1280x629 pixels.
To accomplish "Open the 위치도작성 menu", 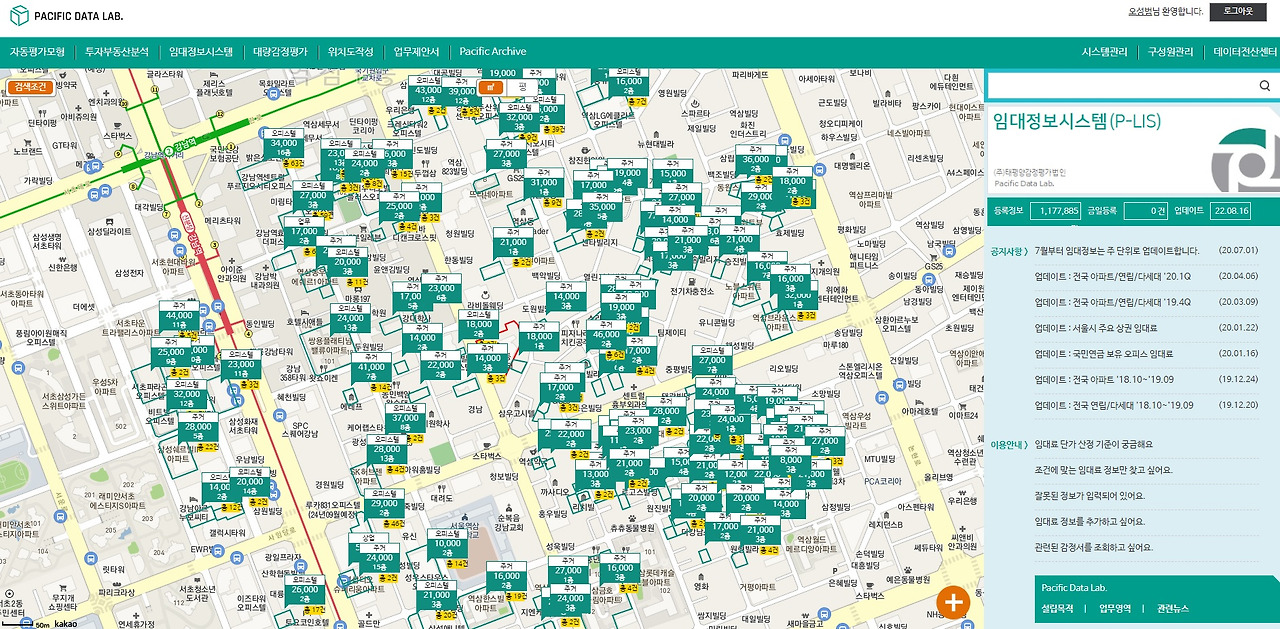I will pos(350,51).
